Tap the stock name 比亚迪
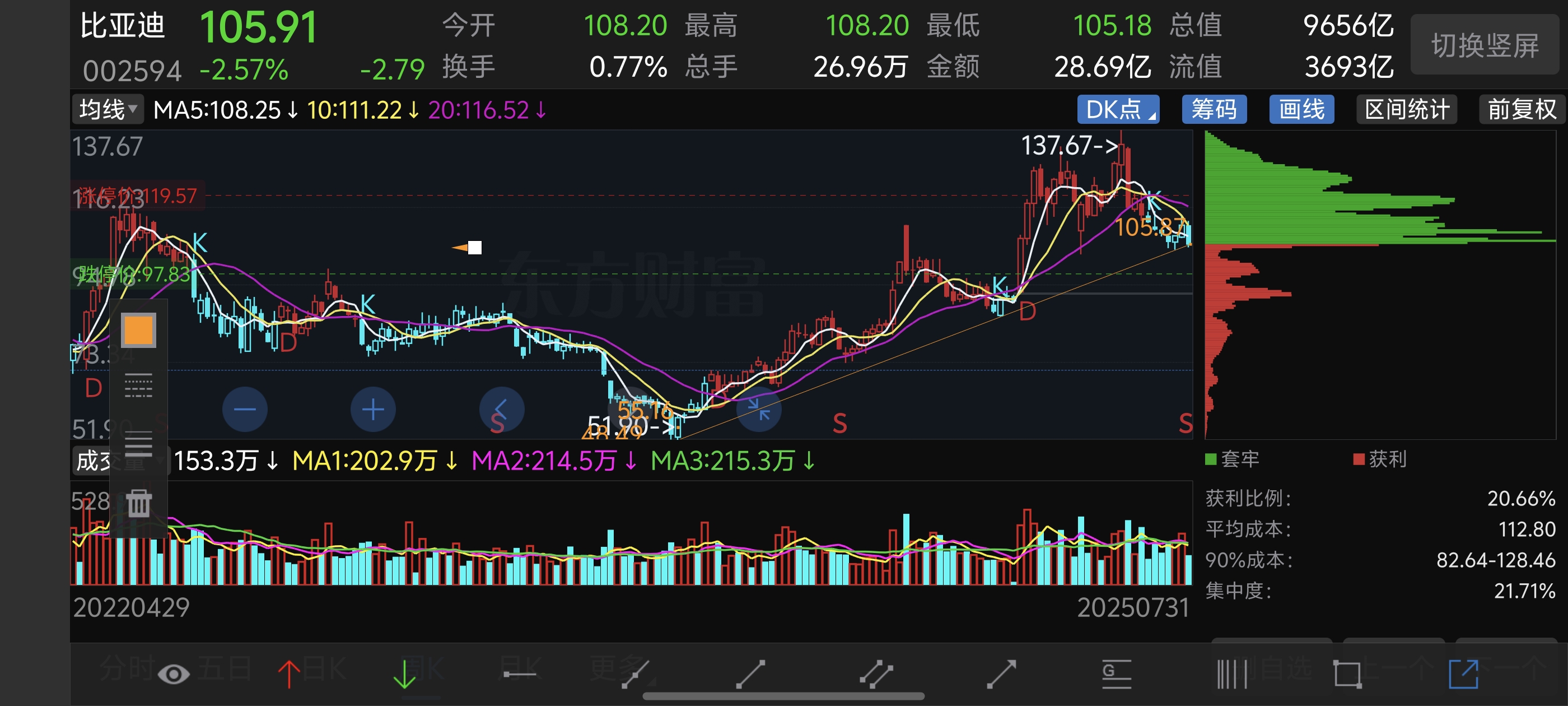This screenshot has height=706, width=1568. click(122, 26)
